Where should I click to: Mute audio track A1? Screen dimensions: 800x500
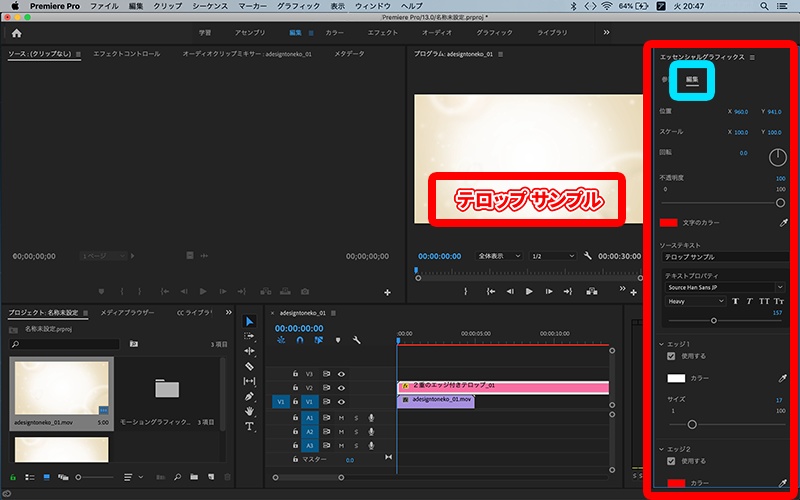(x=341, y=417)
